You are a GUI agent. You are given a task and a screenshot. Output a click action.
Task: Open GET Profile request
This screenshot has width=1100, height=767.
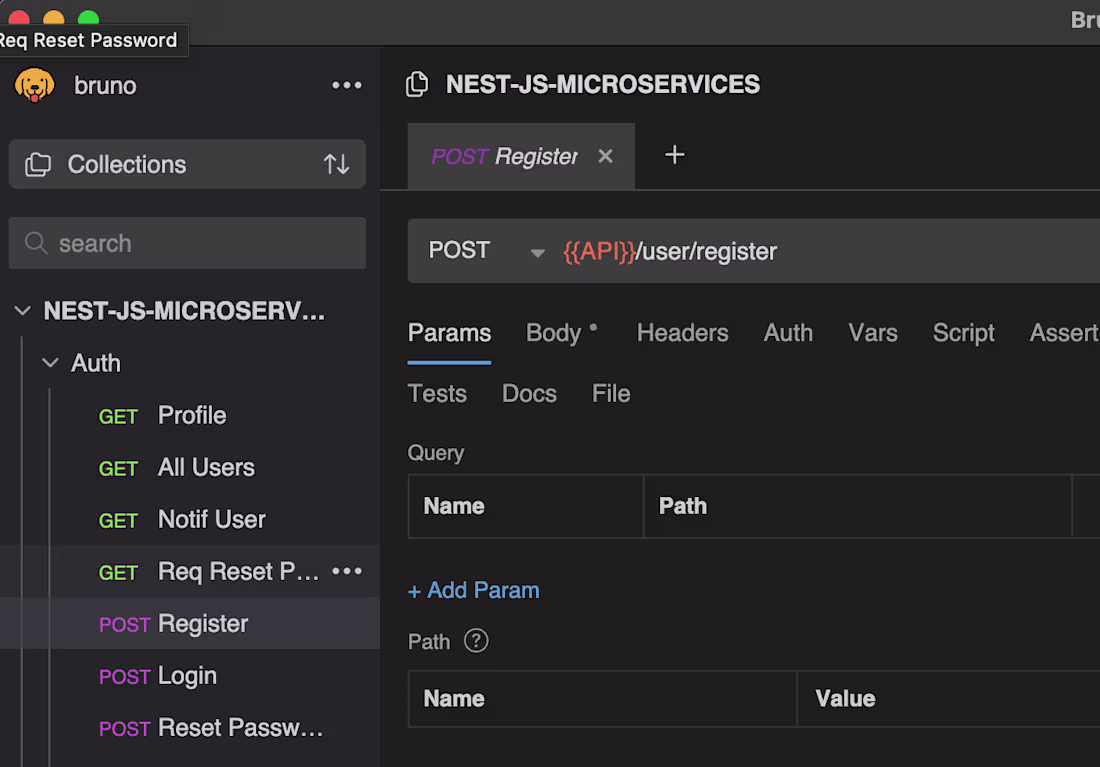point(189,415)
